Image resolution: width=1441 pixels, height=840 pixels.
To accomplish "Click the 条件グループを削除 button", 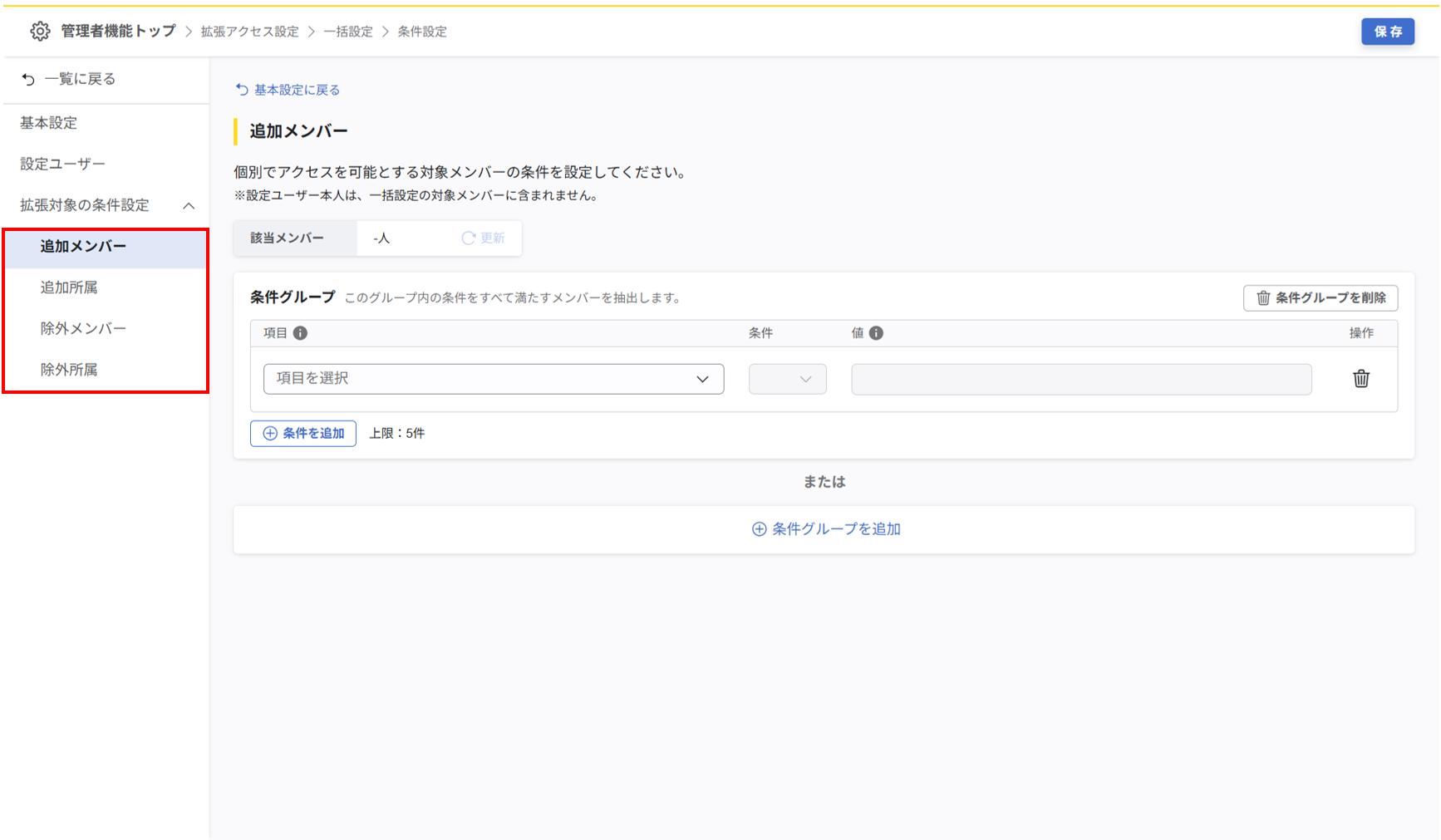I will 1320,298.
